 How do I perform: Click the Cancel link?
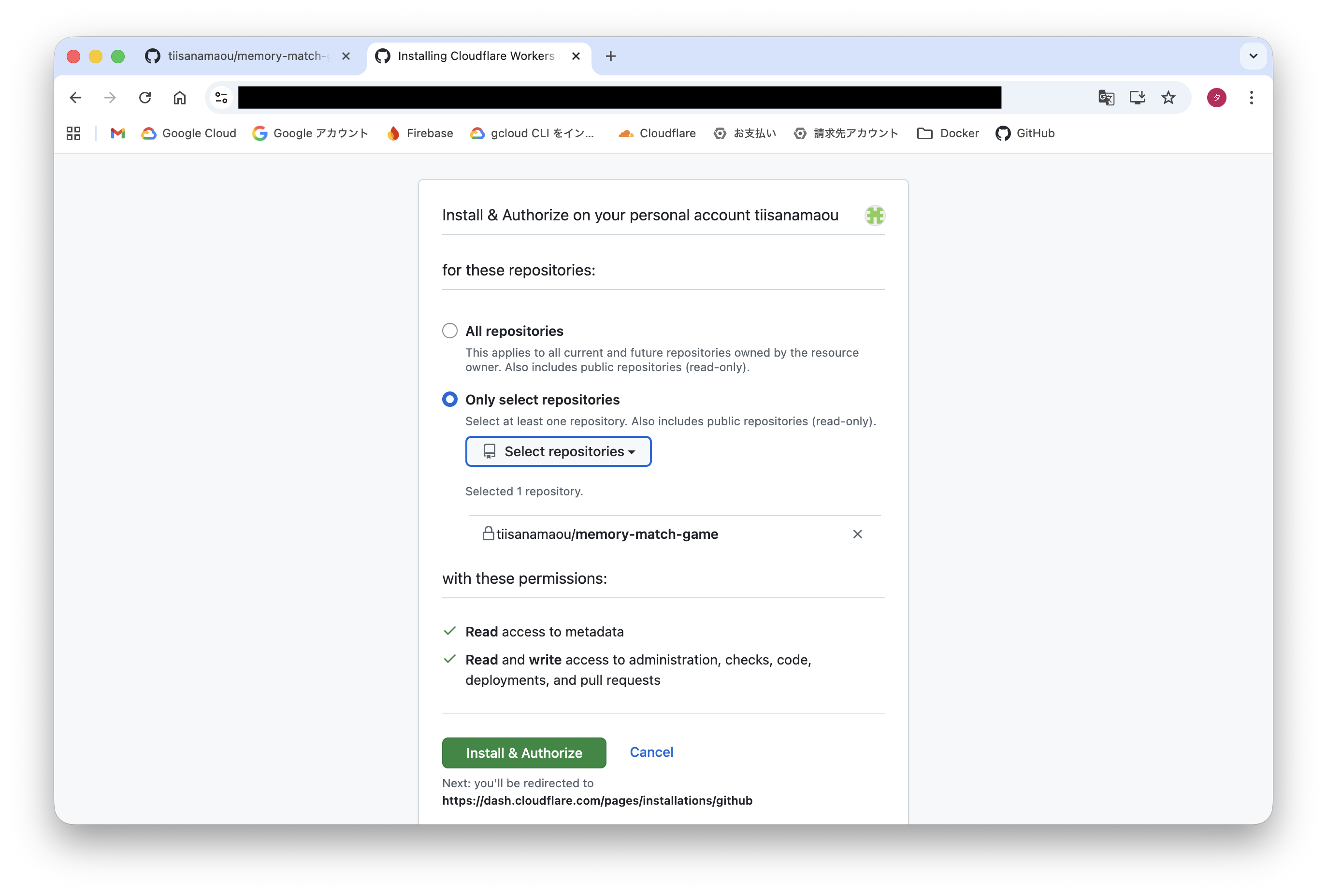pyautogui.click(x=651, y=752)
